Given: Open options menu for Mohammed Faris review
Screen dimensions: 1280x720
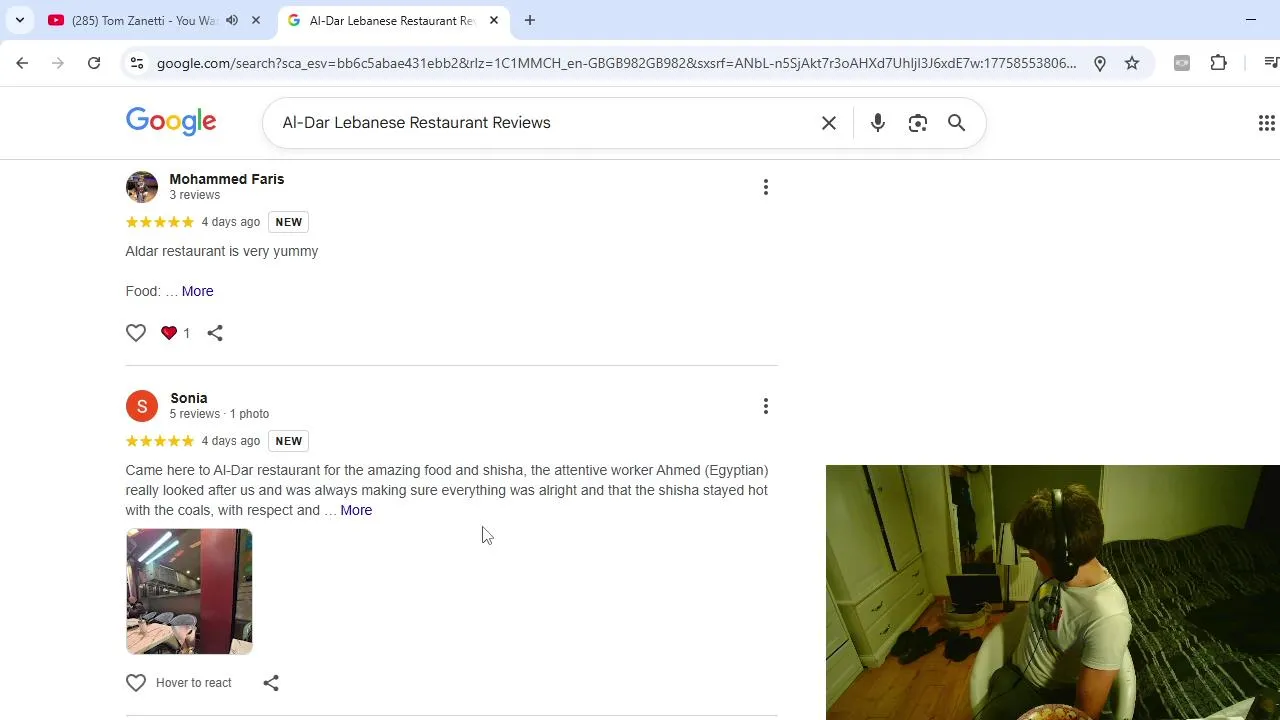Looking at the screenshot, I should [x=766, y=187].
